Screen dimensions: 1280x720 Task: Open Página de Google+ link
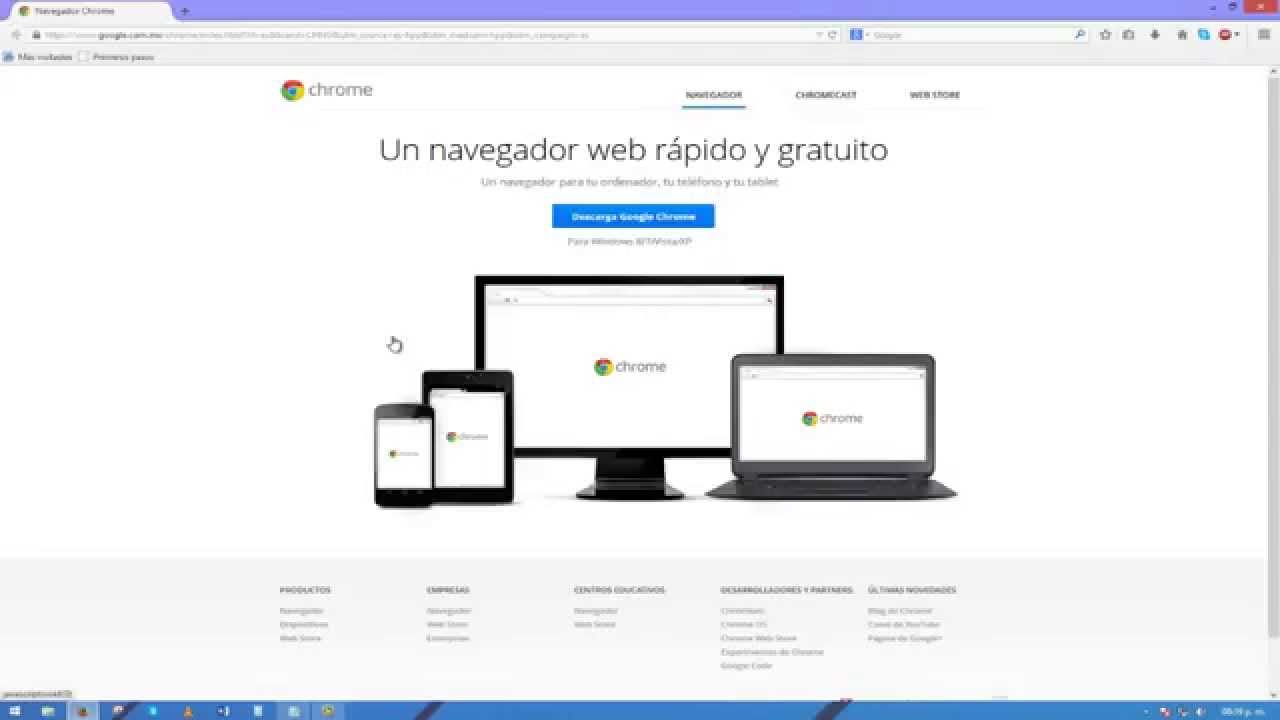[905, 638]
